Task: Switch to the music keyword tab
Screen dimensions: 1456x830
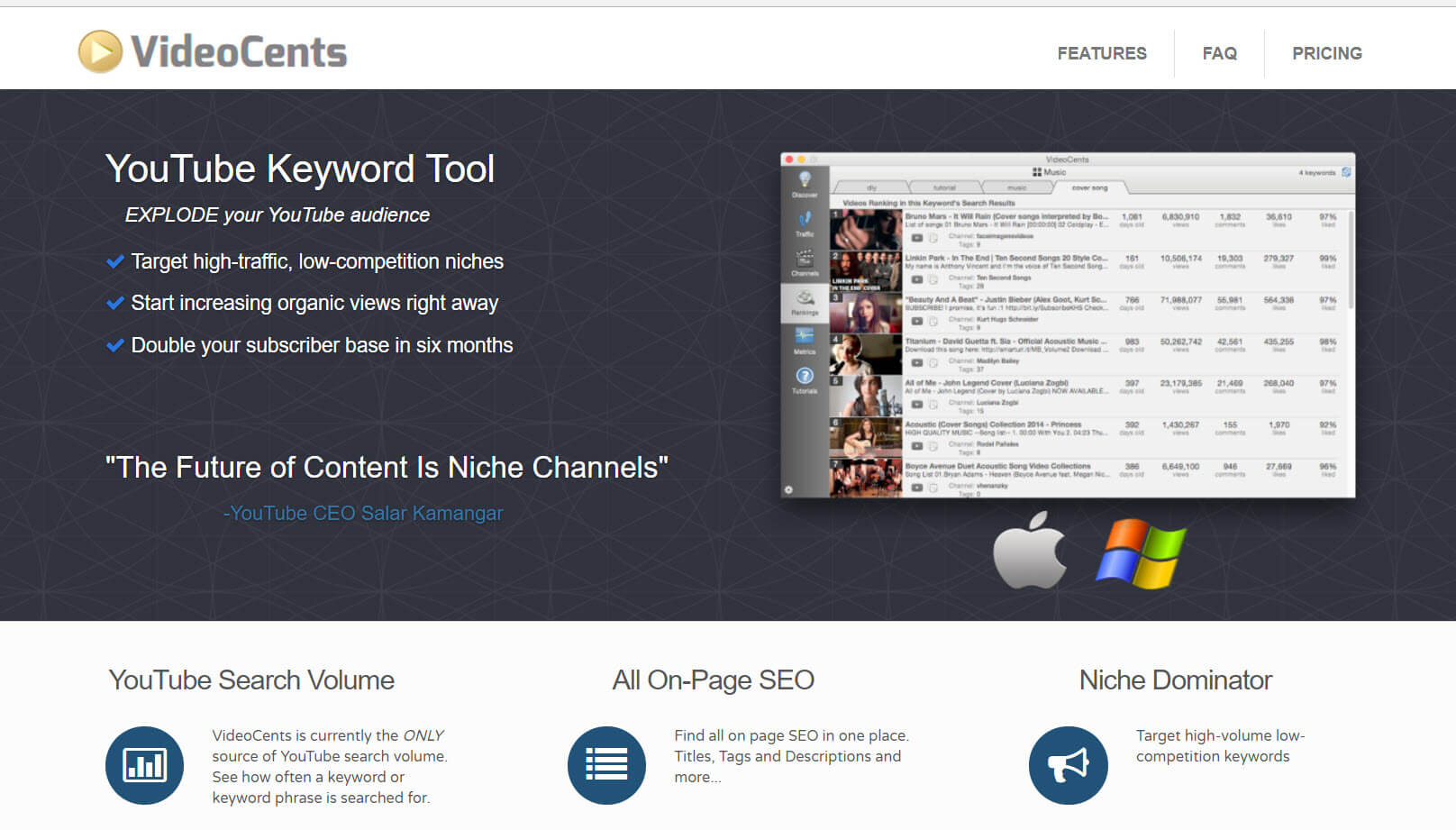Action: (1016, 187)
